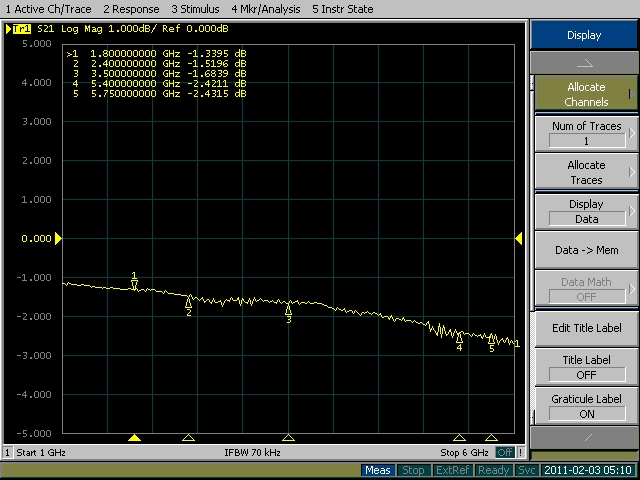Click the marker 4 triangle on frequency axis
This screenshot has height=480, width=640.
[x=460, y=438]
